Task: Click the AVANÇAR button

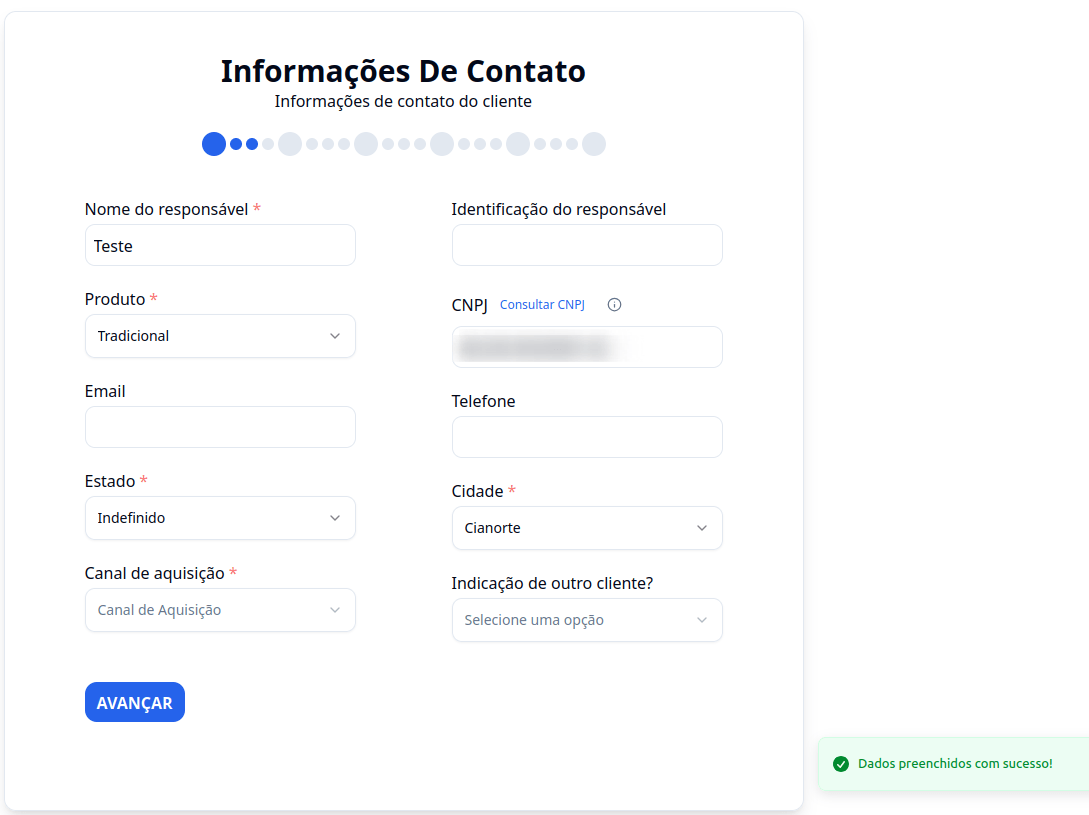Action: pyautogui.click(x=134, y=701)
